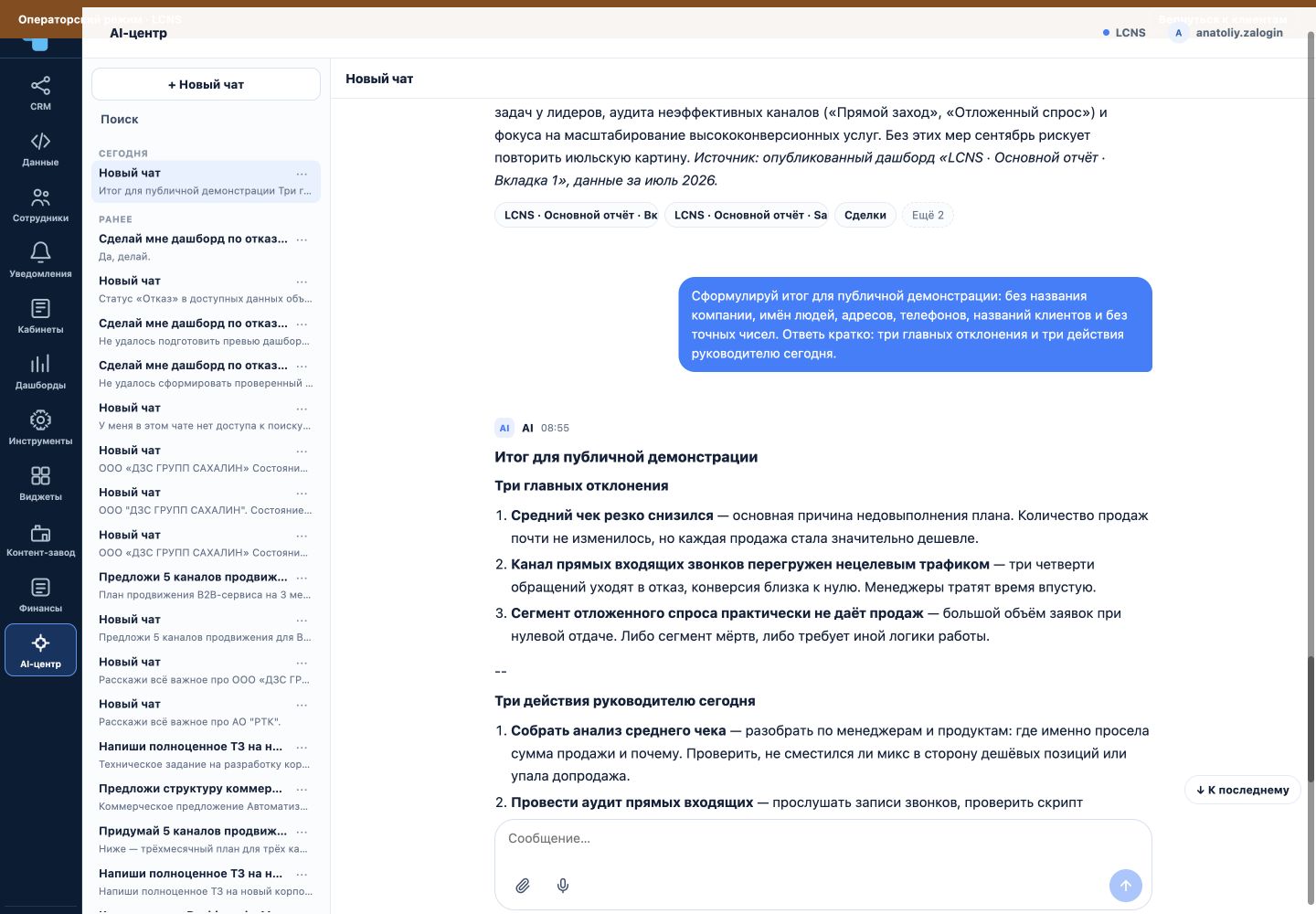
Task: Click the 'К последнему' jump button
Action: tap(1242, 790)
